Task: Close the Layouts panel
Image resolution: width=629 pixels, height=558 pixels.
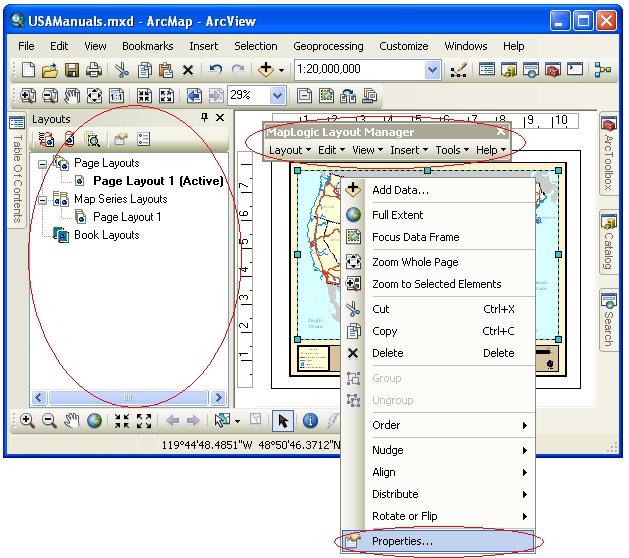Action: pos(220,118)
